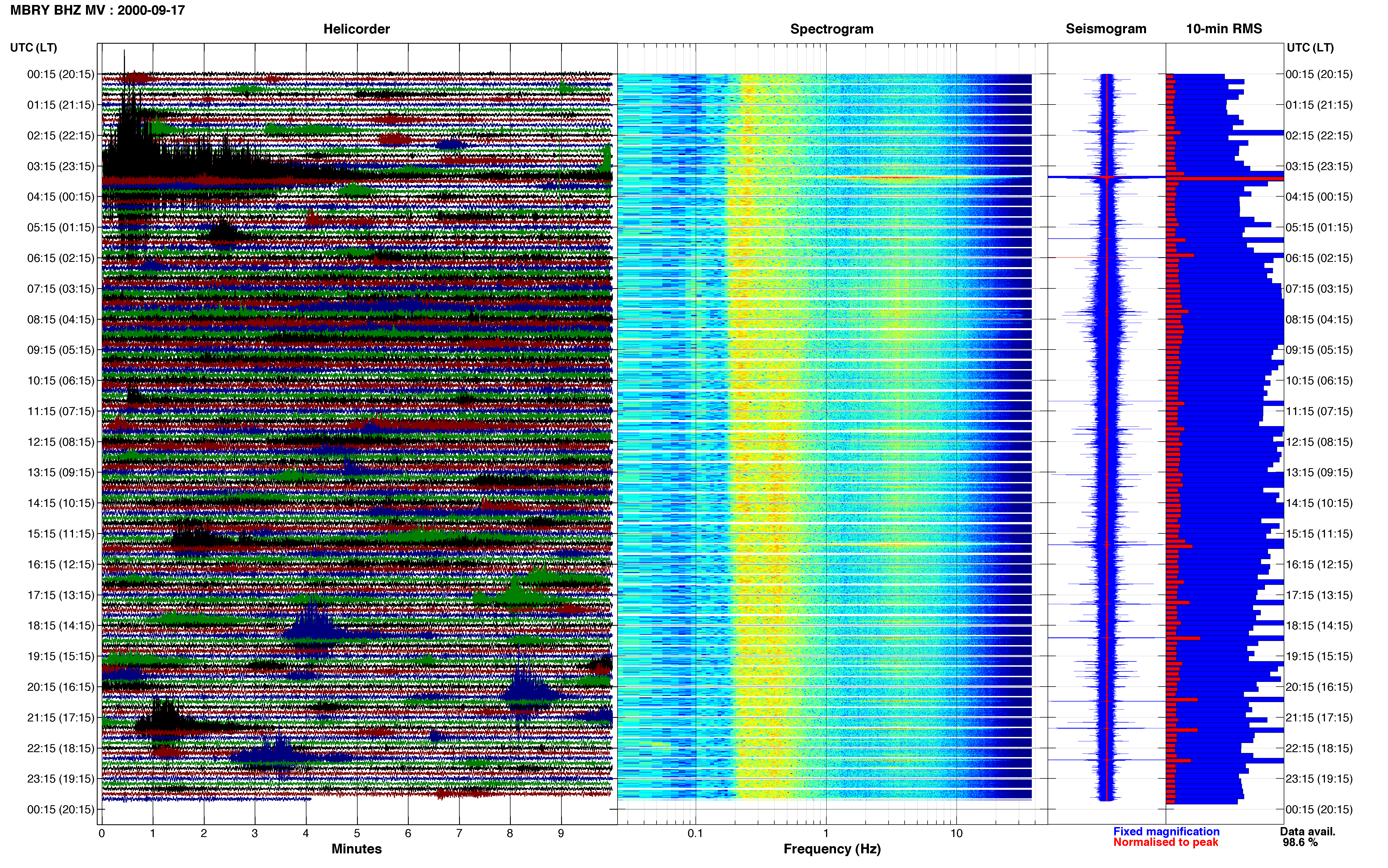Select the 'Seismogram' panel heading
Viewport: 1388px width, 868px height.
(1106, 29)
